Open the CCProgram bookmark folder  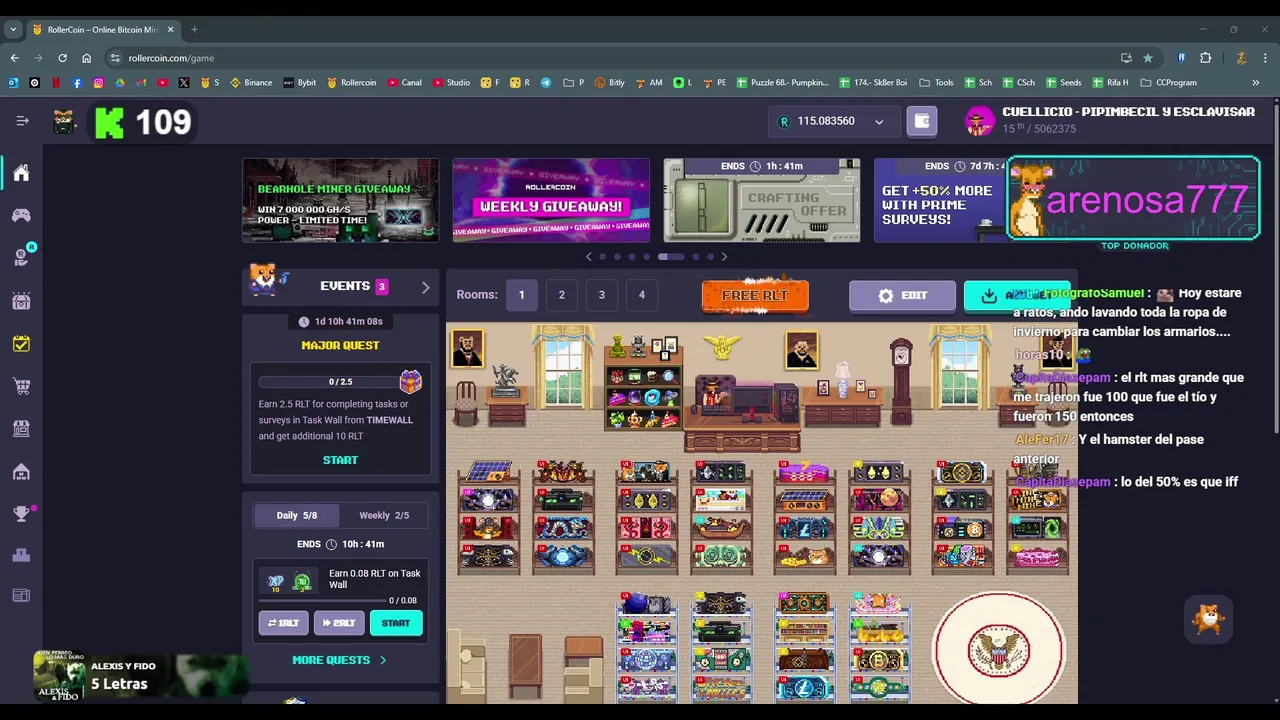tap(1169, 83)
